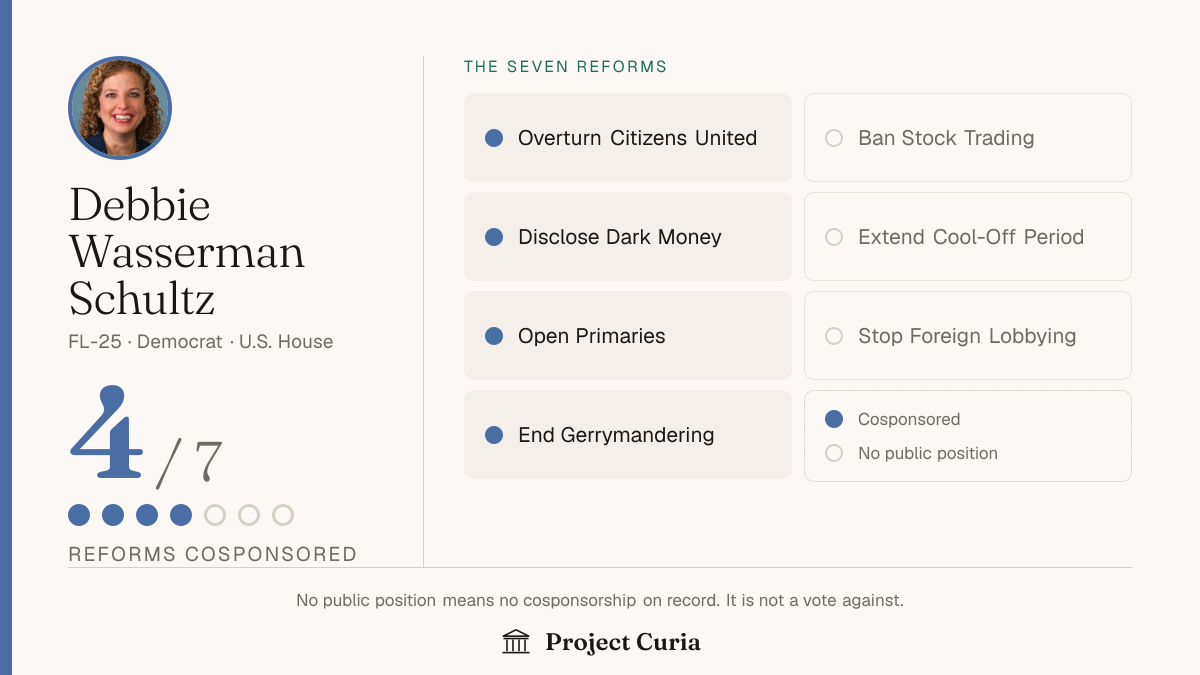Click the empty circle beside Extend Cool-Off Period
The width and height of the screenshot is (1200, 675).
pyautogui.click(x=834, y=237)
